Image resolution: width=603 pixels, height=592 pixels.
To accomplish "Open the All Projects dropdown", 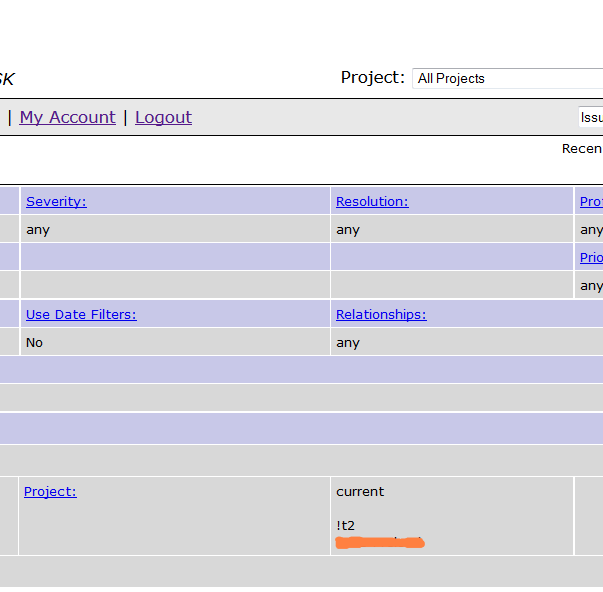I will pyautogui.click(x=507, y=78).
